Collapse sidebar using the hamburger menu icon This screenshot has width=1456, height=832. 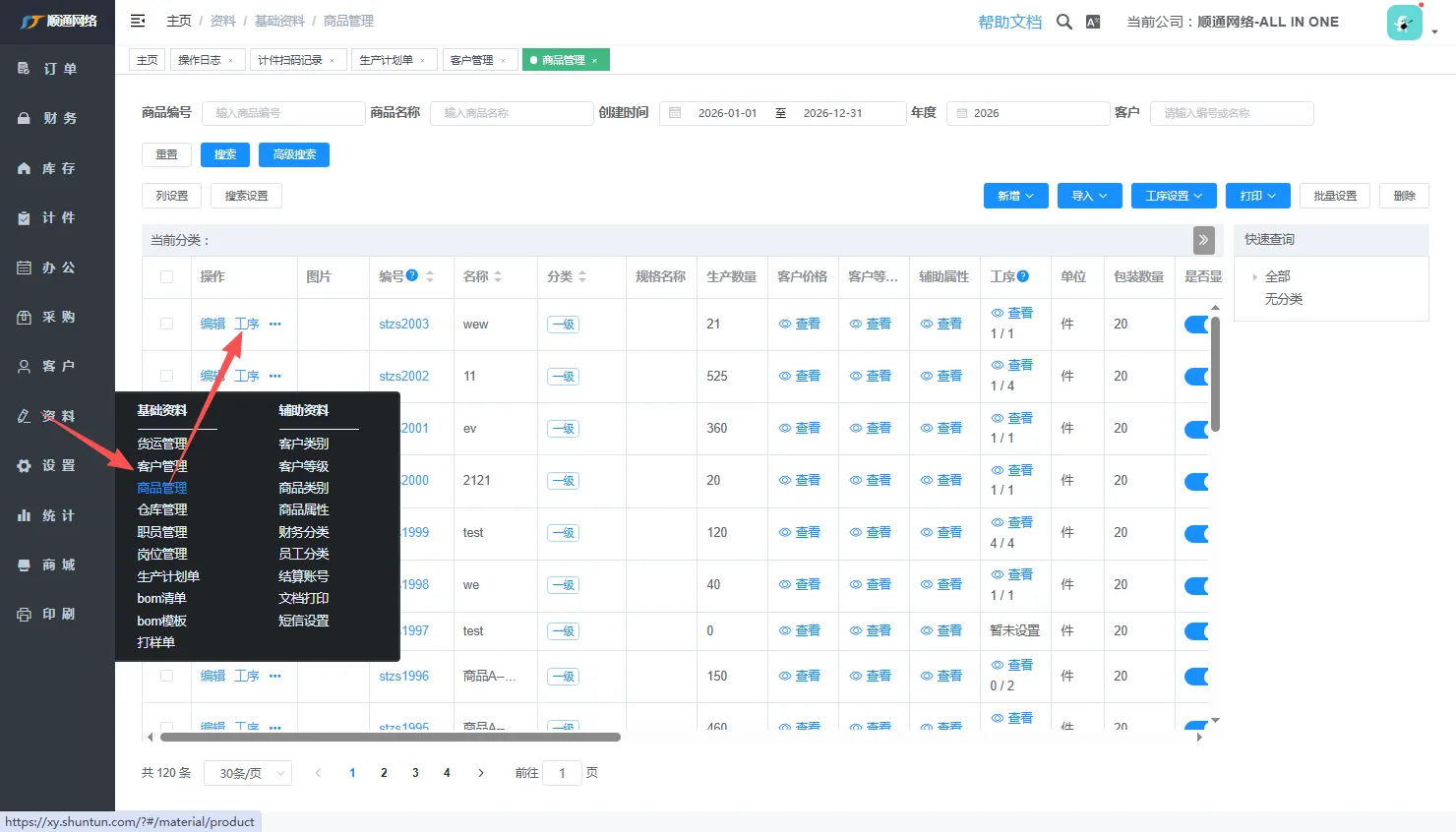[x=138, y=21]
